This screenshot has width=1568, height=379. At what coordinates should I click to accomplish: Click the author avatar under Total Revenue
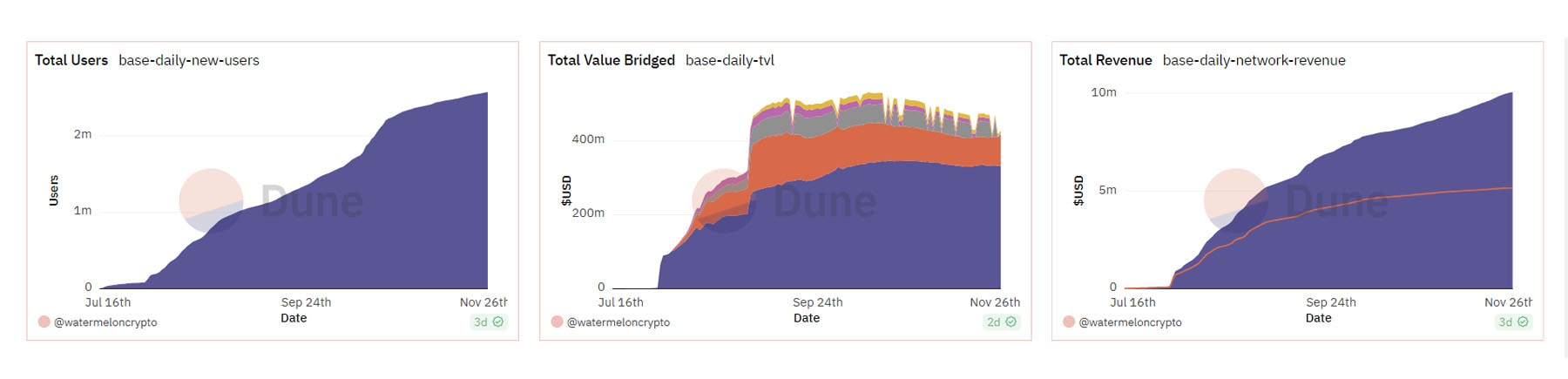(x=1069, y=321)
